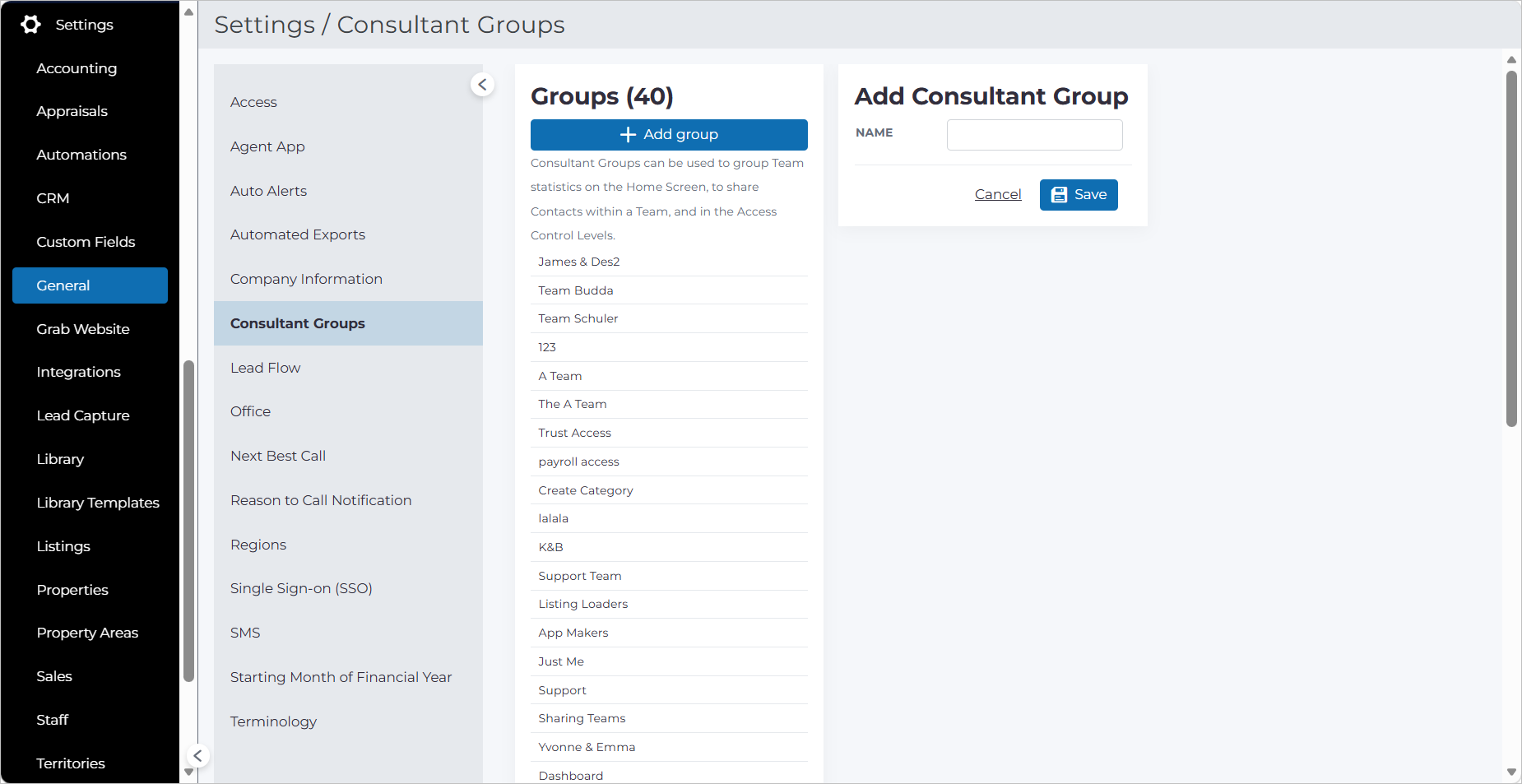Select Consultant Groups in the submenu

348,323
